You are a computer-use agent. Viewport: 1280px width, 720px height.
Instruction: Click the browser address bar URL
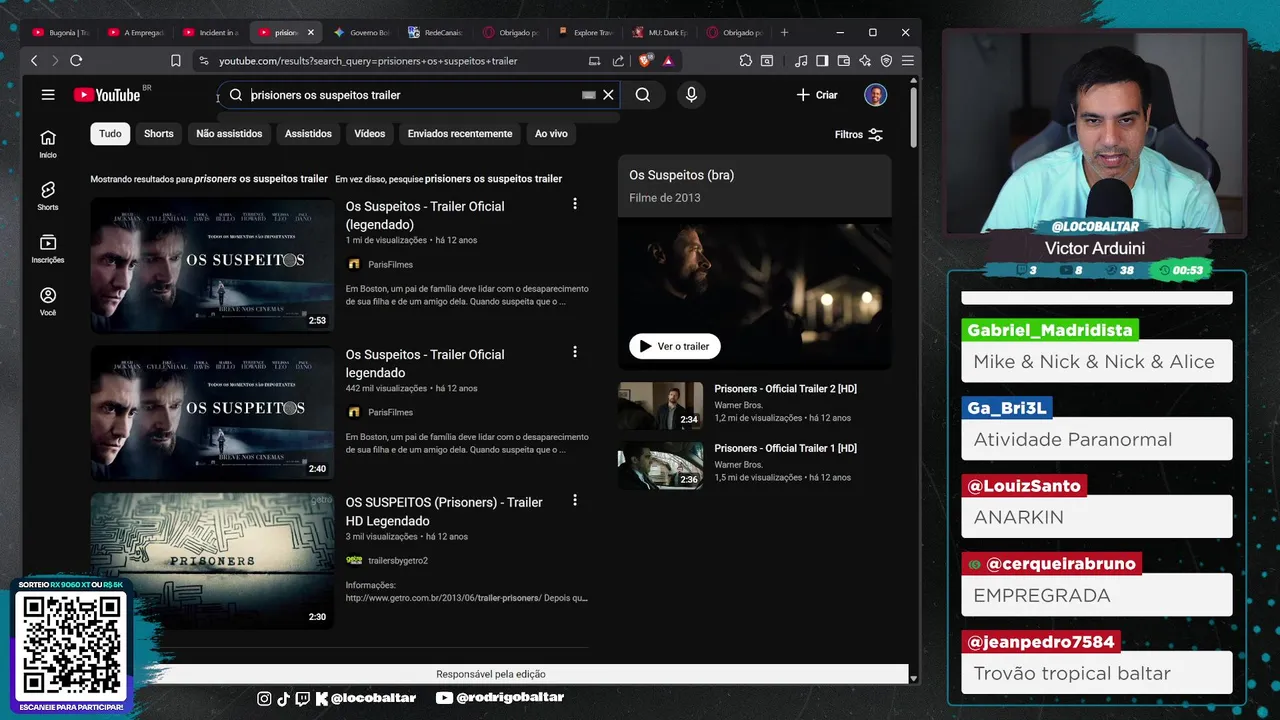[368, 61]
